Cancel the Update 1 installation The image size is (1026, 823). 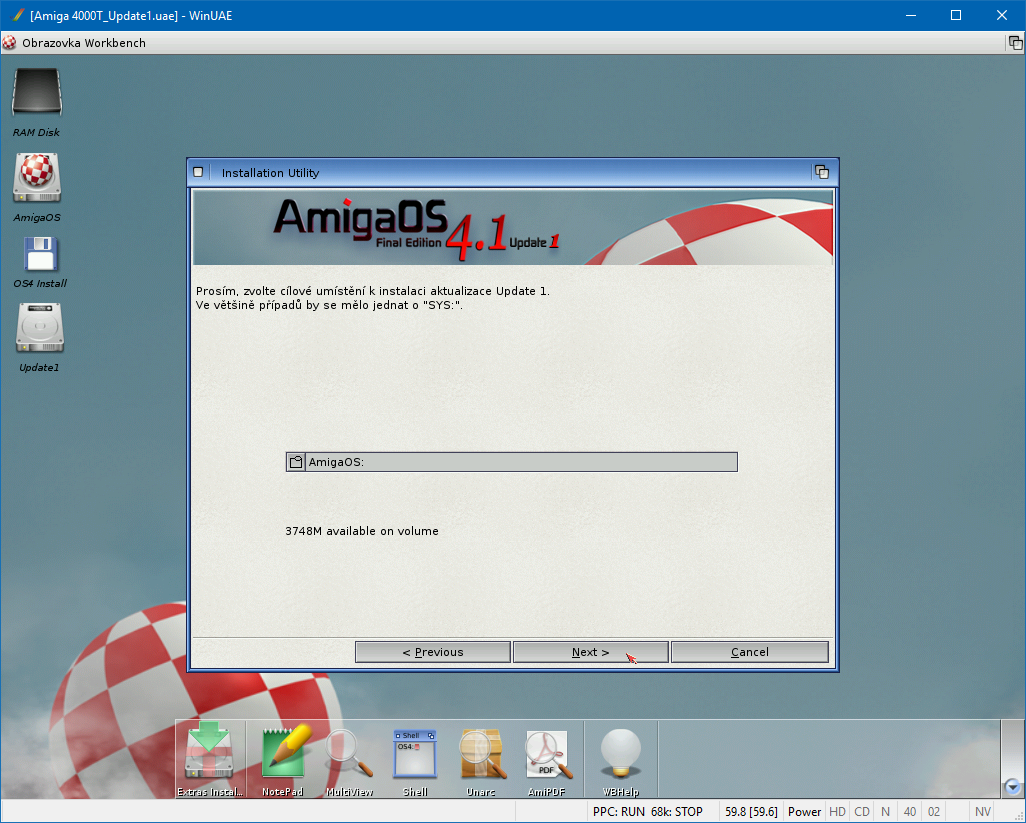749,652
